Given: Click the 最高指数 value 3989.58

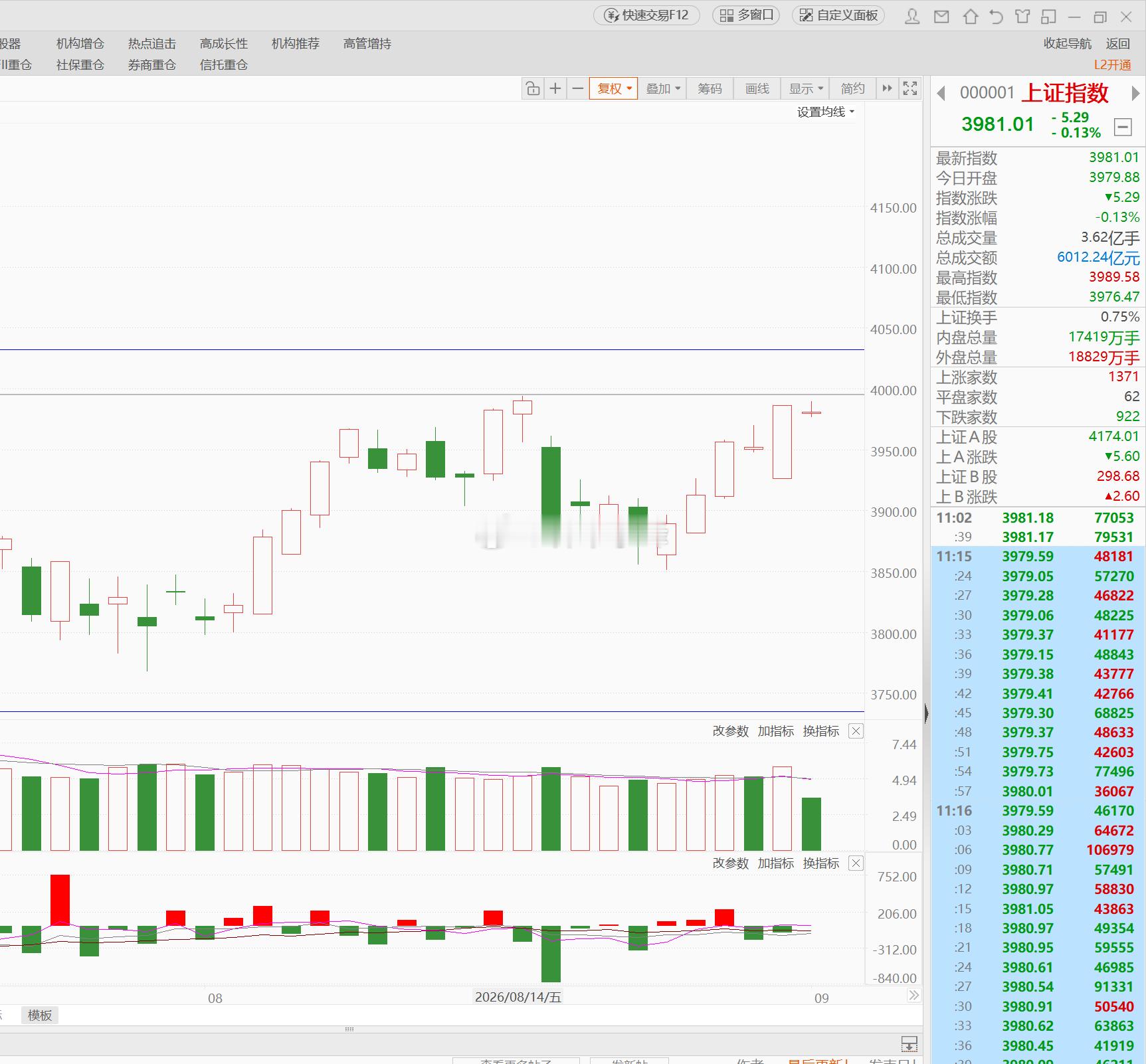Looking at the screenshot, I should tap(1114, 277).
